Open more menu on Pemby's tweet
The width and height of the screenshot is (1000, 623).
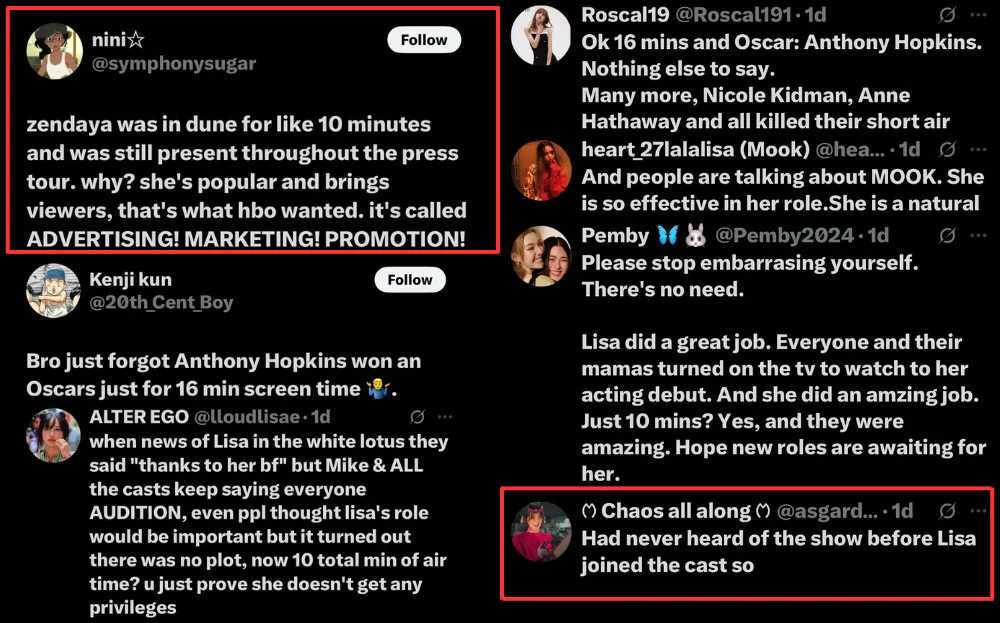(x=978, y=235)
